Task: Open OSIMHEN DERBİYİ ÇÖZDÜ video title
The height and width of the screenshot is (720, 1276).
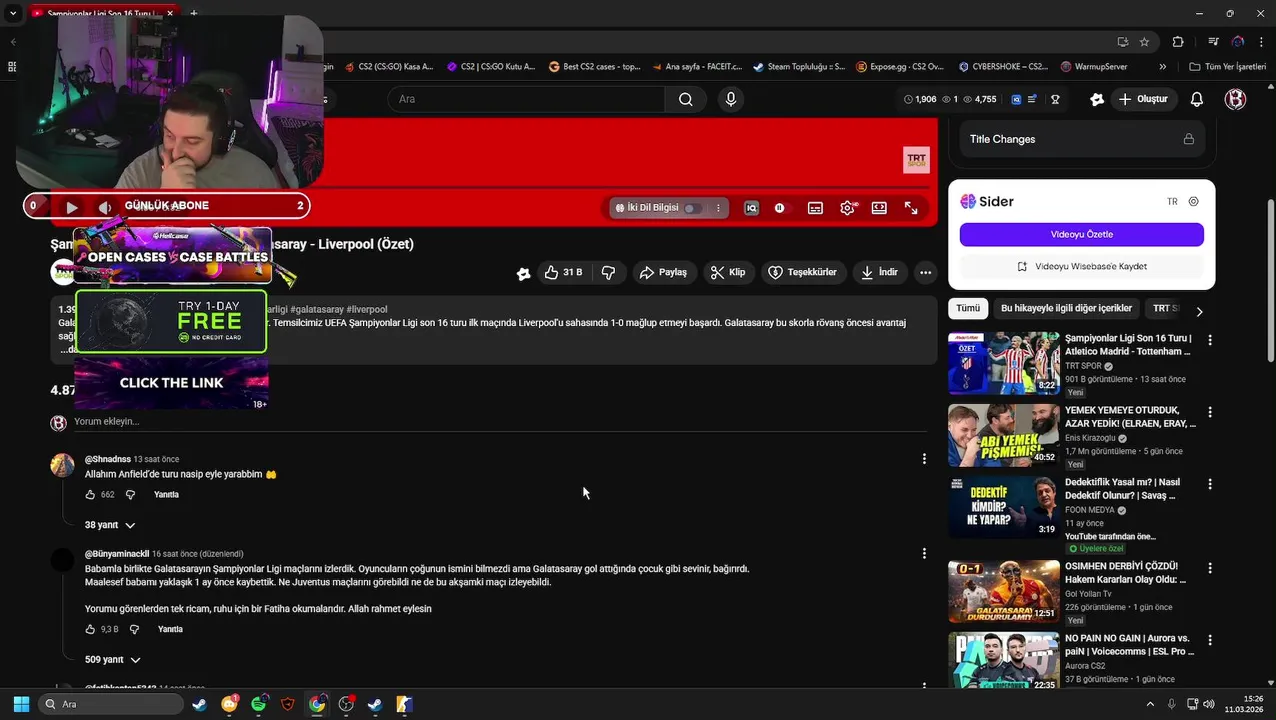Action: (1126, 573)
